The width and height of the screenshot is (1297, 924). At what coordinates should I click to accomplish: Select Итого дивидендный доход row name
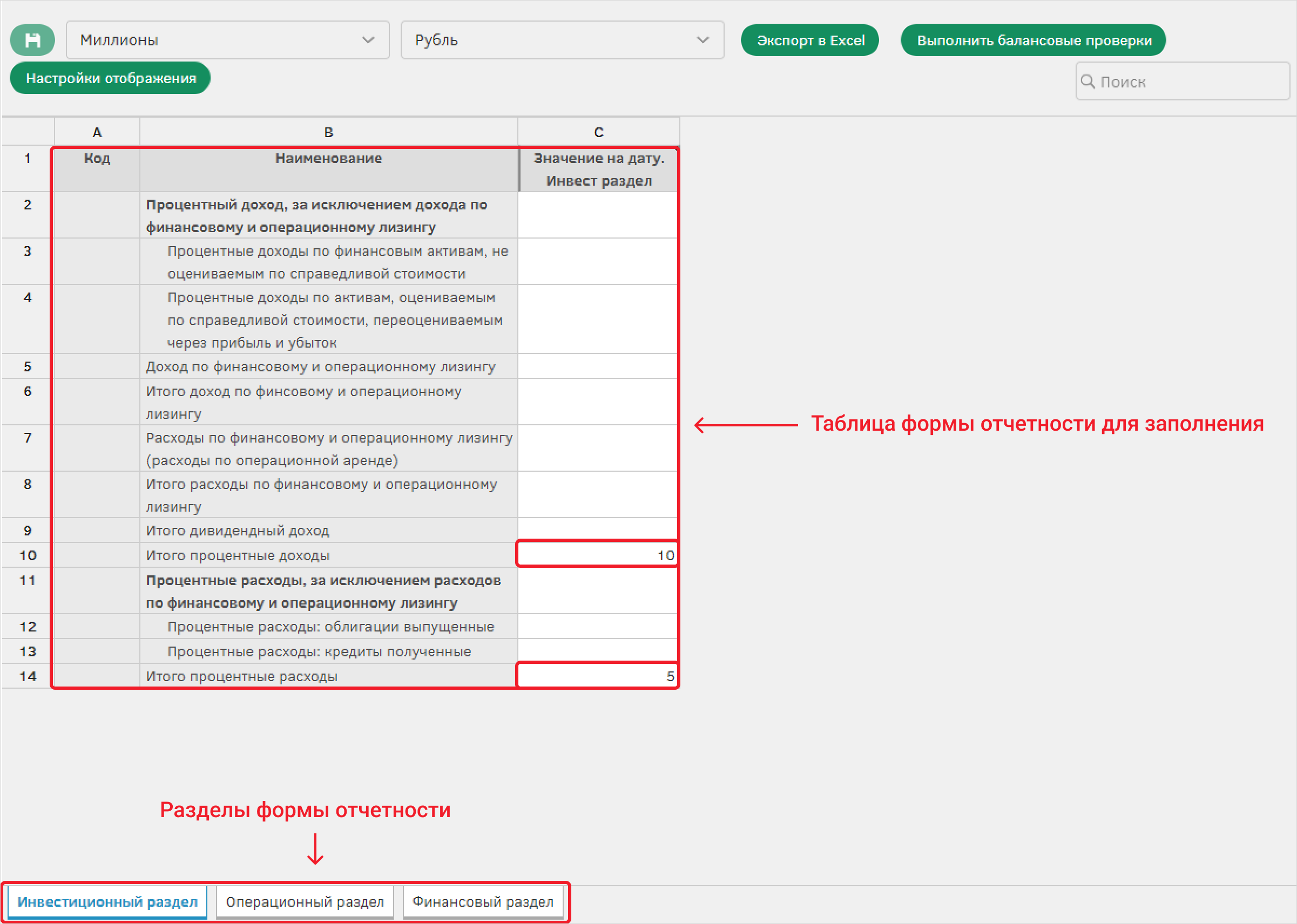coord(329,531)
